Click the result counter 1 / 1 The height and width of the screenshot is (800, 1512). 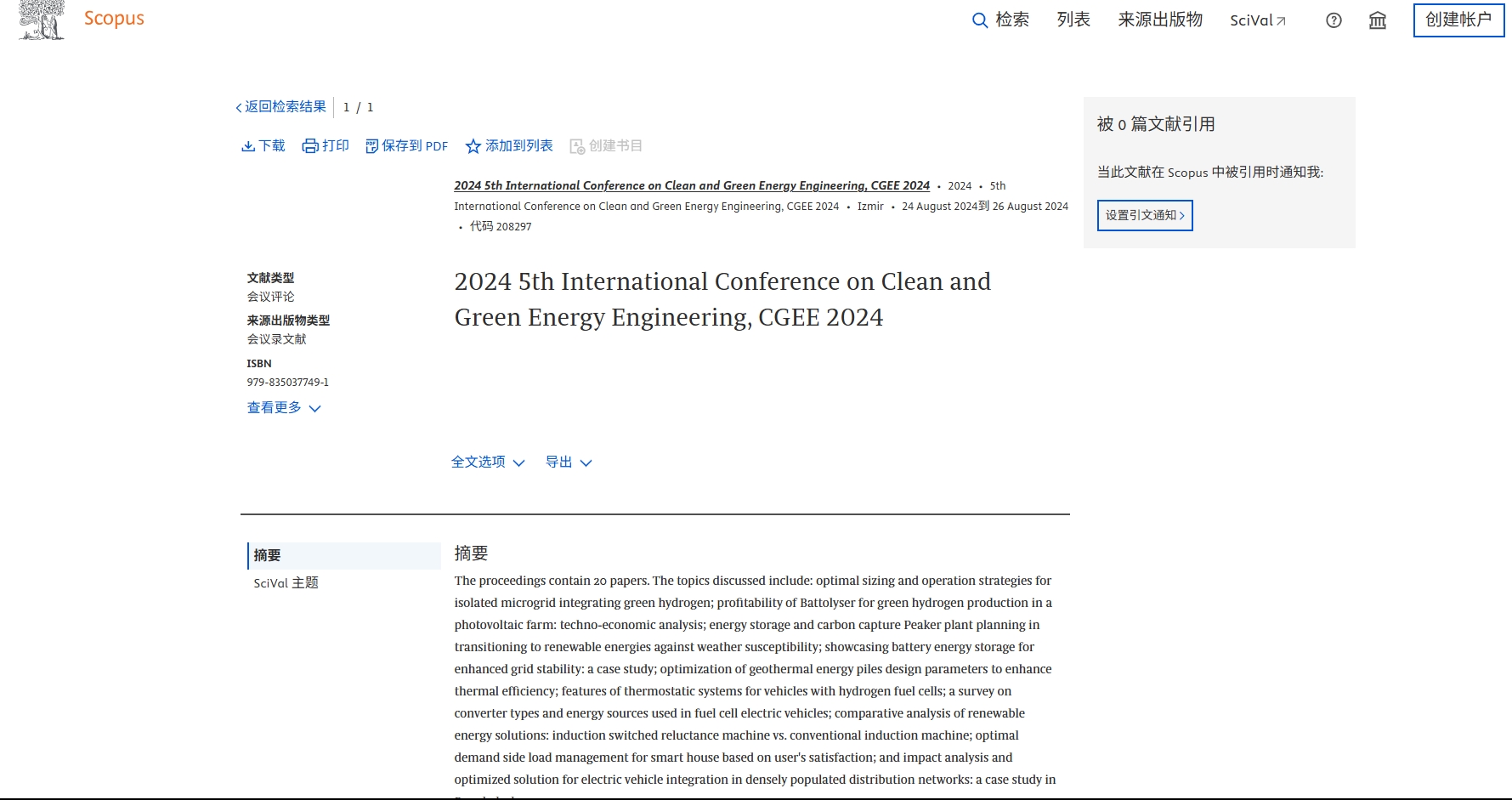pyautogui.click(x=359, y=107)
